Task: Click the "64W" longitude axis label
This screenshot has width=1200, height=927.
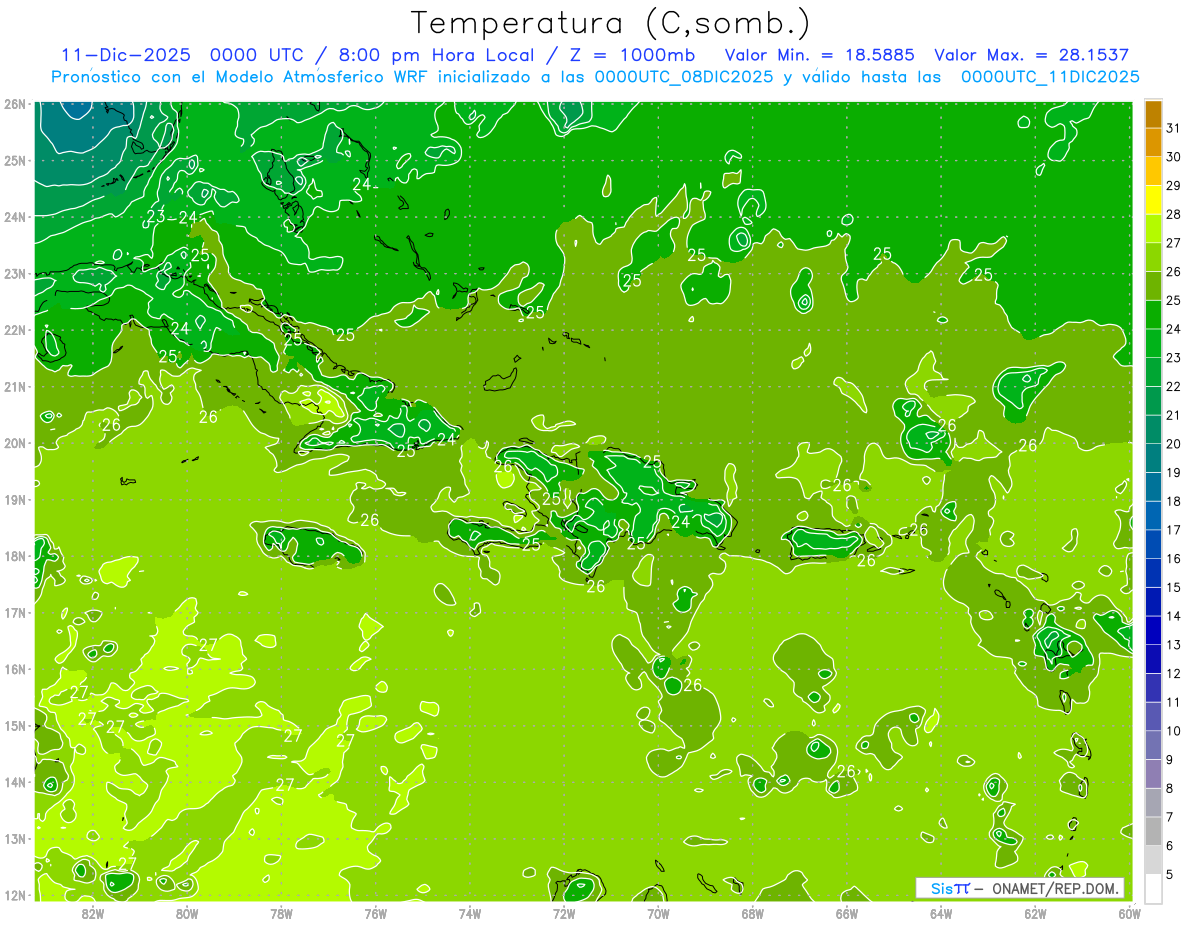Action: 941,913
